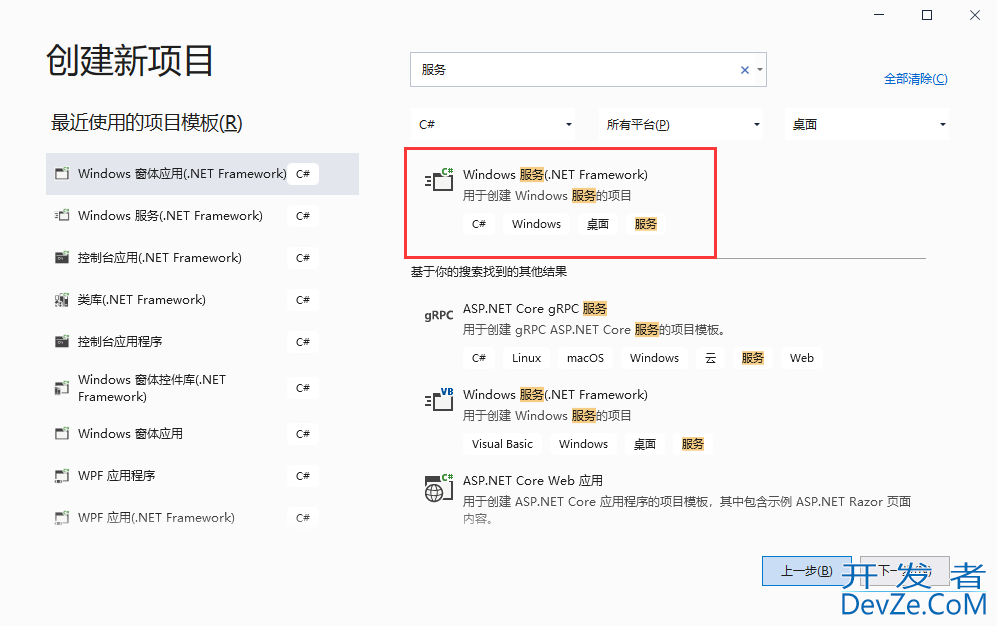
Task: Click the C# Windows service result icon
Action: [x=439, y=180]
